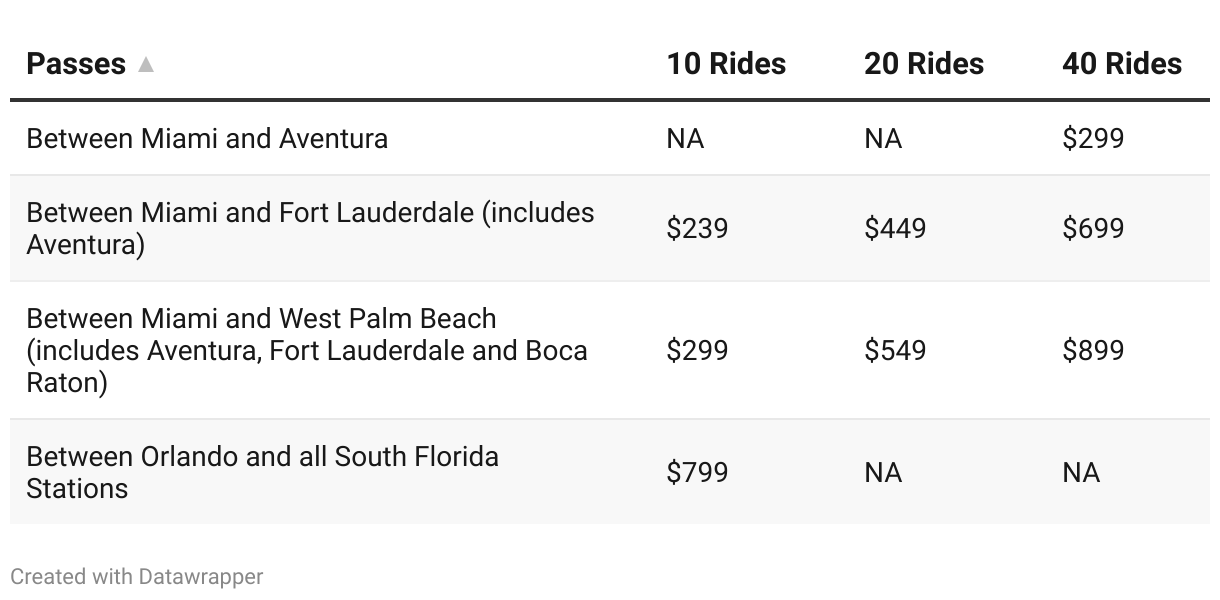Click the $549 20 Rides price
The width and height of the screenshot is (1220, 600).
[895, 350]
